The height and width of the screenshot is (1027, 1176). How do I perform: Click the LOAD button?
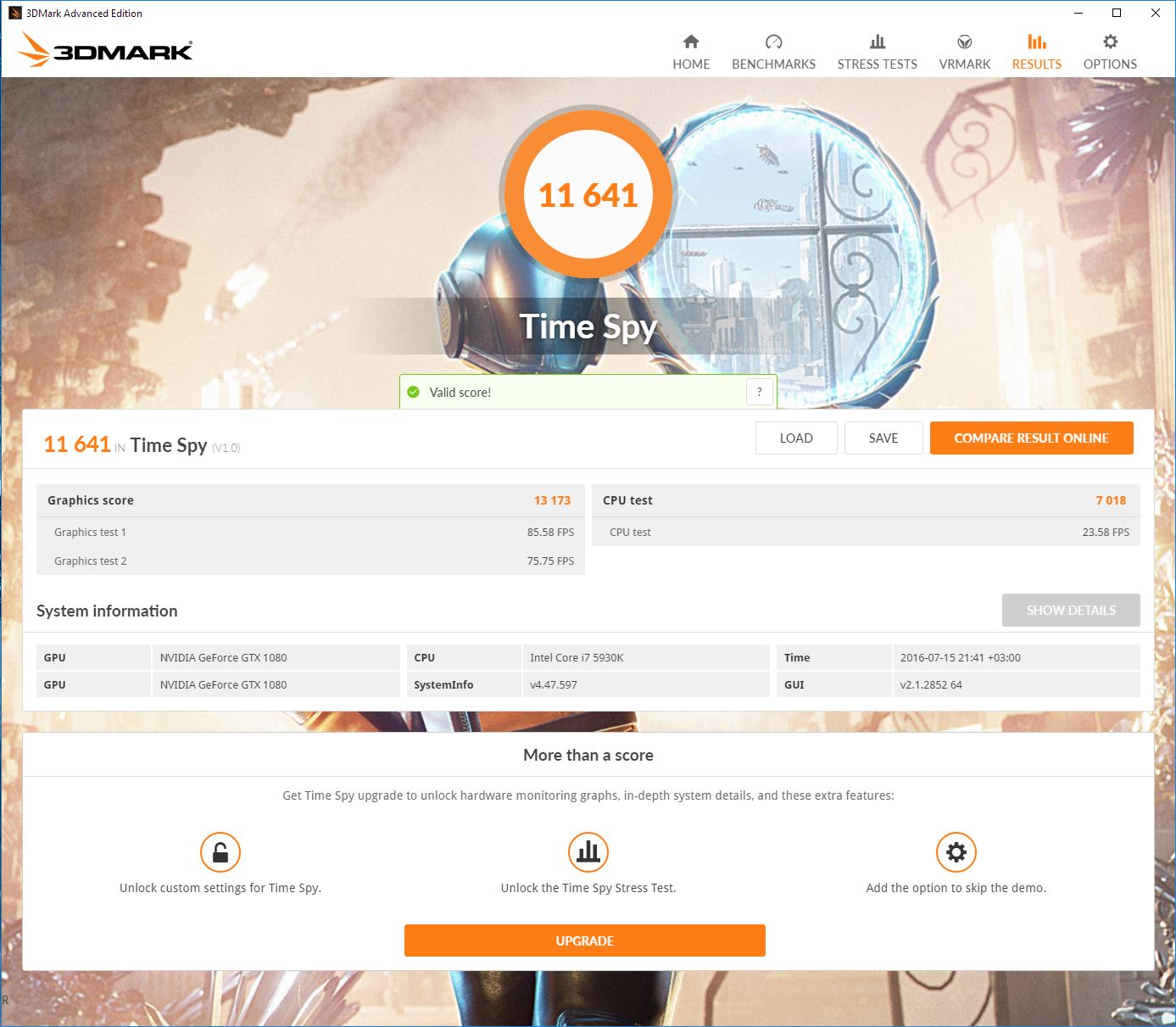click(x=796, y=438)
